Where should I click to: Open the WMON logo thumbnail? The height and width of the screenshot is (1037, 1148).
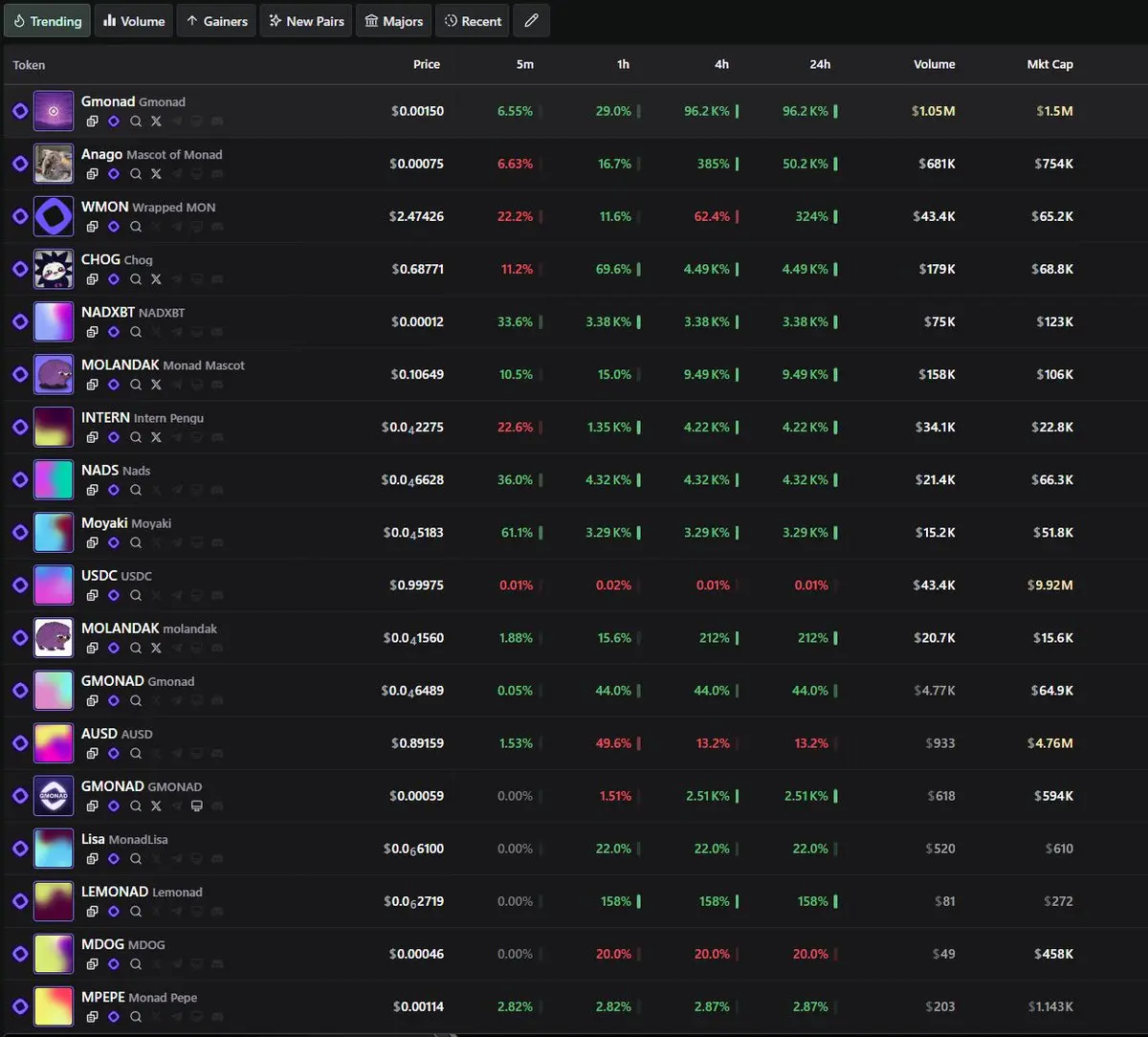point(54,216)
